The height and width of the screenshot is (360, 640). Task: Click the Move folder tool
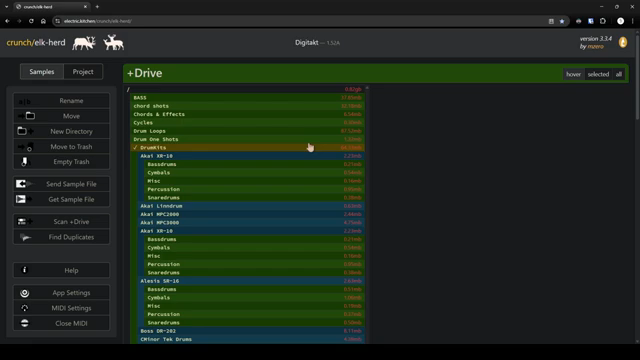tap(61, 116)
